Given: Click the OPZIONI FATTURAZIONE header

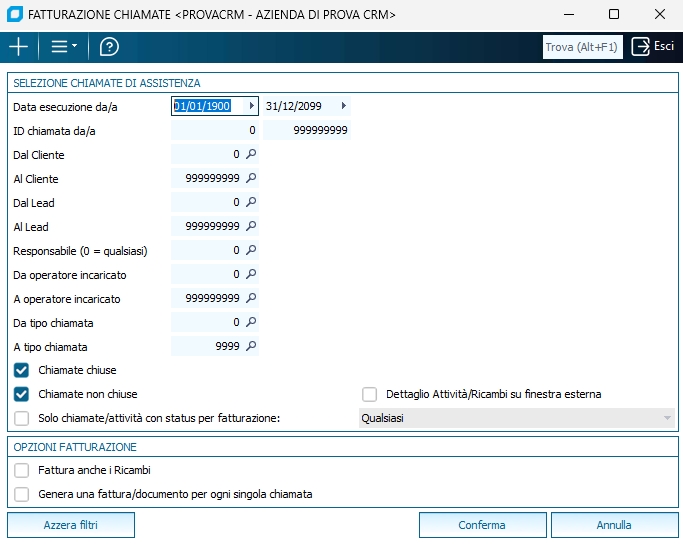Looking at the screenshot, I should tap(75, 447).
